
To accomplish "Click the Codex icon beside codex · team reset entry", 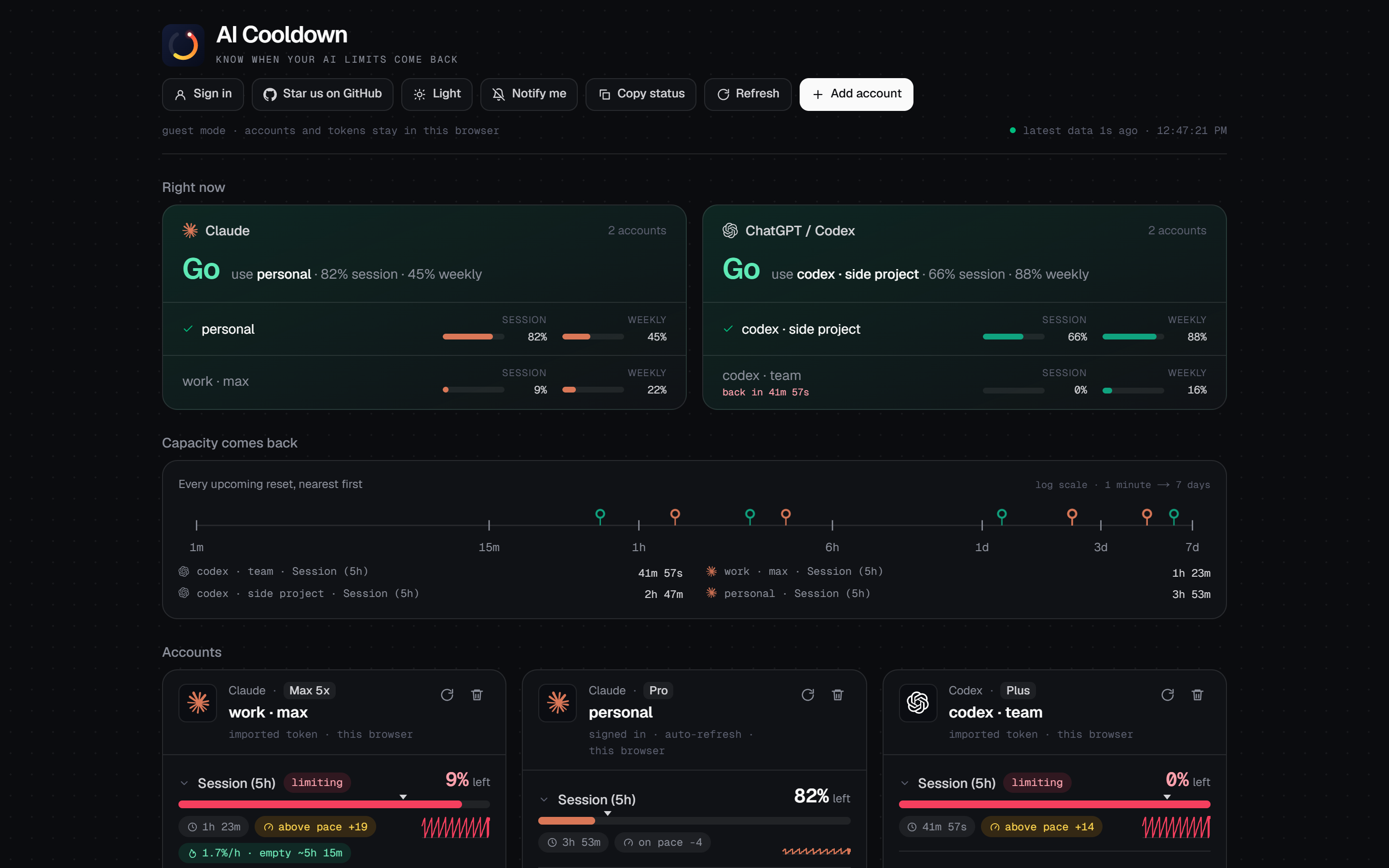I will (184, 571).
